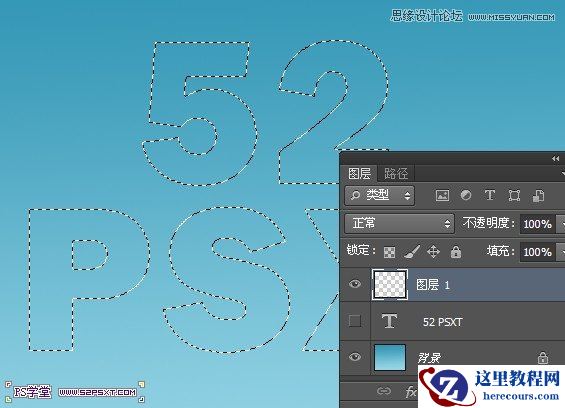Click the lock icon on 背景 layer

pos(543,358)
